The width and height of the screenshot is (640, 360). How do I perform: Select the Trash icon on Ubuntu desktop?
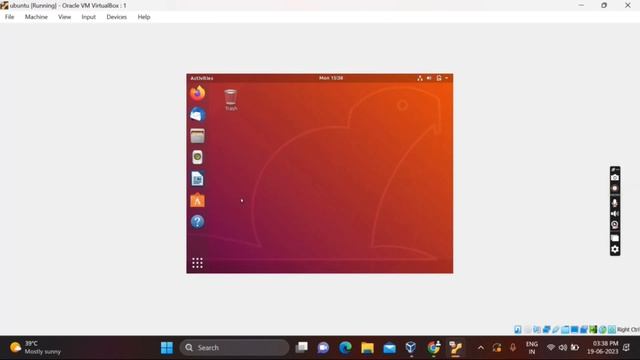point(231,100)
